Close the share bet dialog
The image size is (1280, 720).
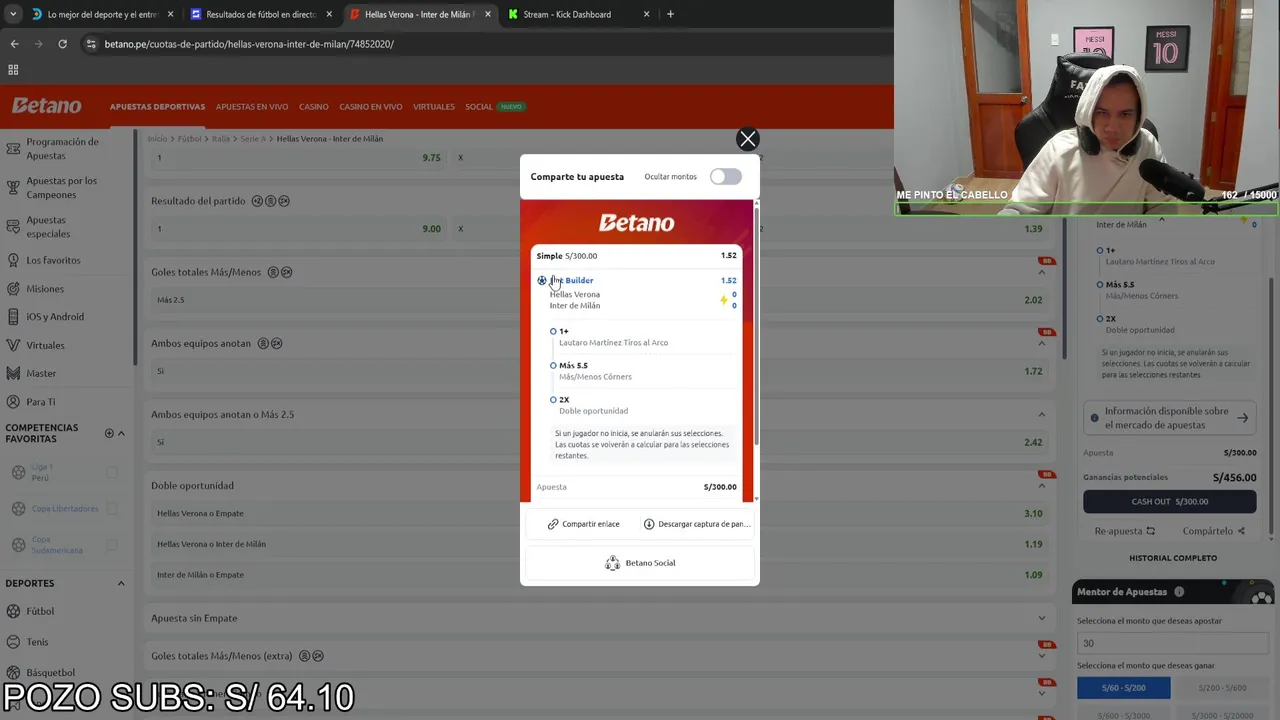pyautogui.click(x=747, y=139)
